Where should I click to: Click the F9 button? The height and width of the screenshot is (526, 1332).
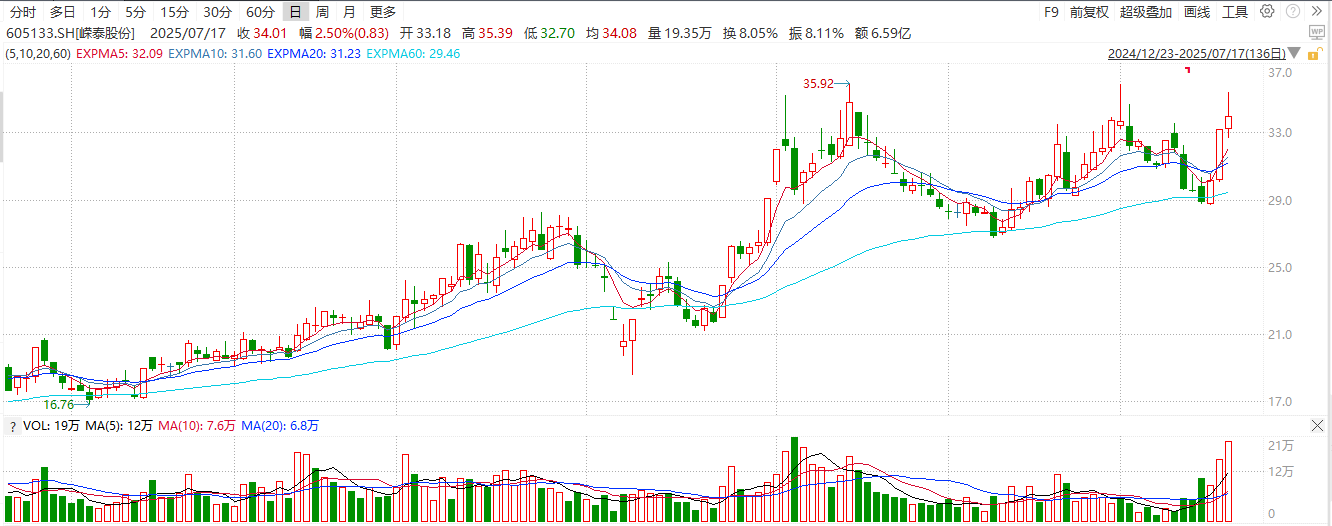click(1051, 12)
